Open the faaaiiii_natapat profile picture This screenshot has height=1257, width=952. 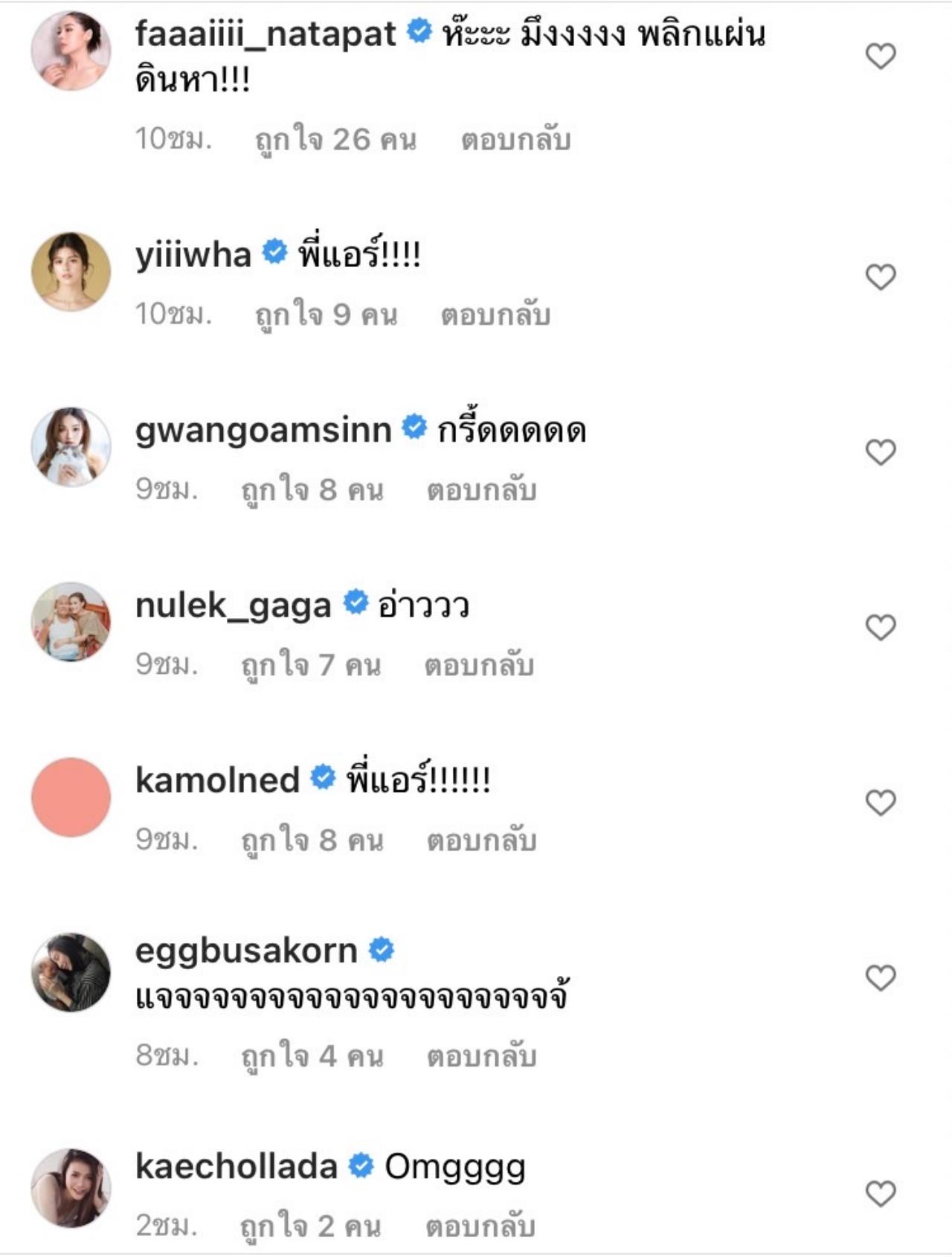(71, 51)
